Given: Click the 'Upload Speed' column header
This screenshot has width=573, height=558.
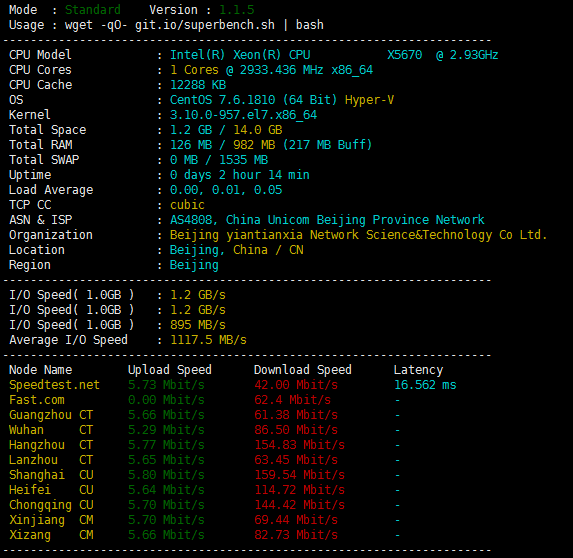Looking at the screenshot, I should point(170,370).
